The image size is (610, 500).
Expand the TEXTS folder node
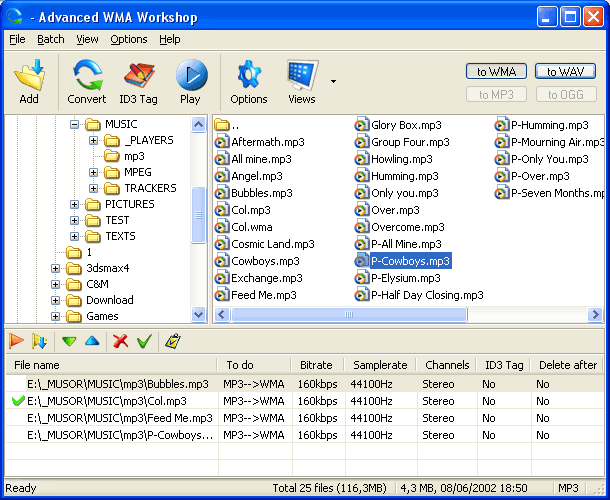coord(74,236)
